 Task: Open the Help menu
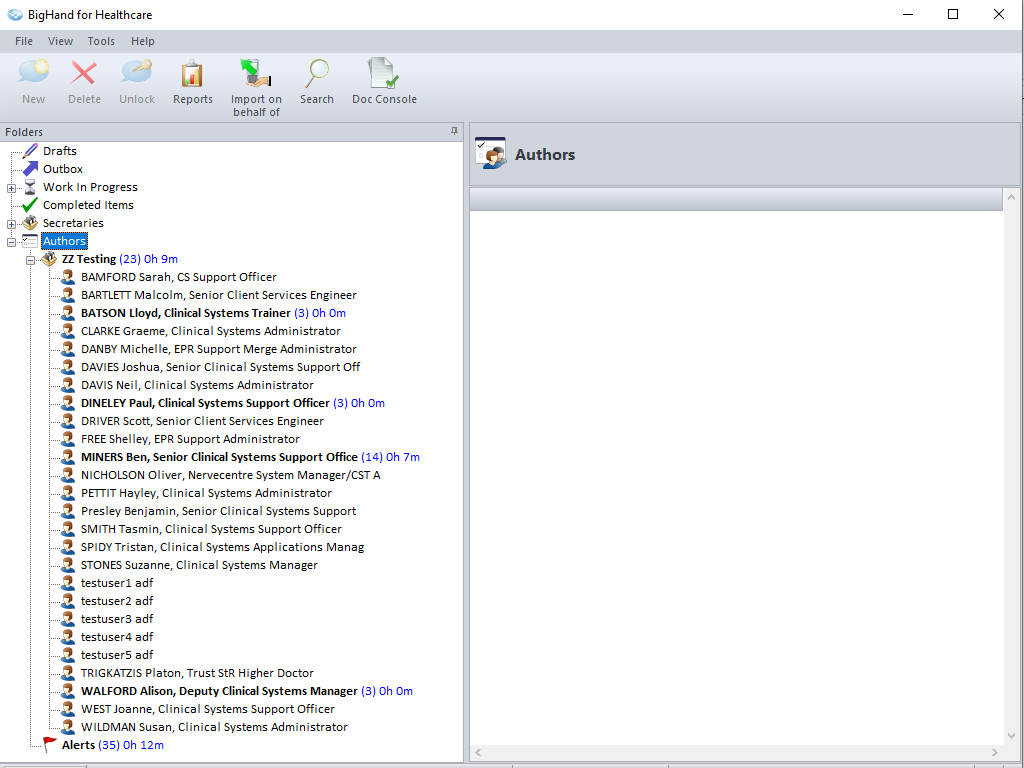(143, 41)
